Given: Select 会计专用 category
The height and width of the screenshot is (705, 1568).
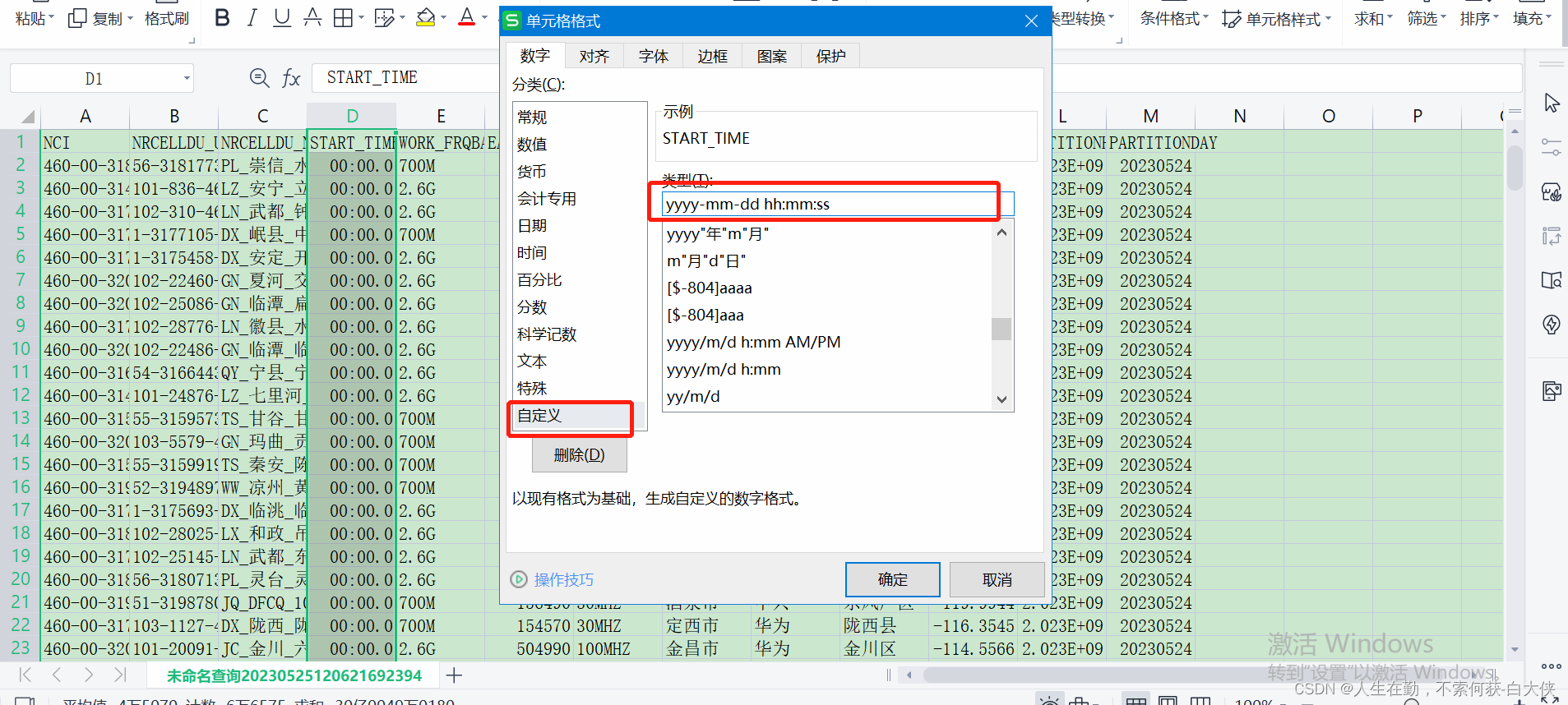Looking at the screenshot, I should click(579, 199).
